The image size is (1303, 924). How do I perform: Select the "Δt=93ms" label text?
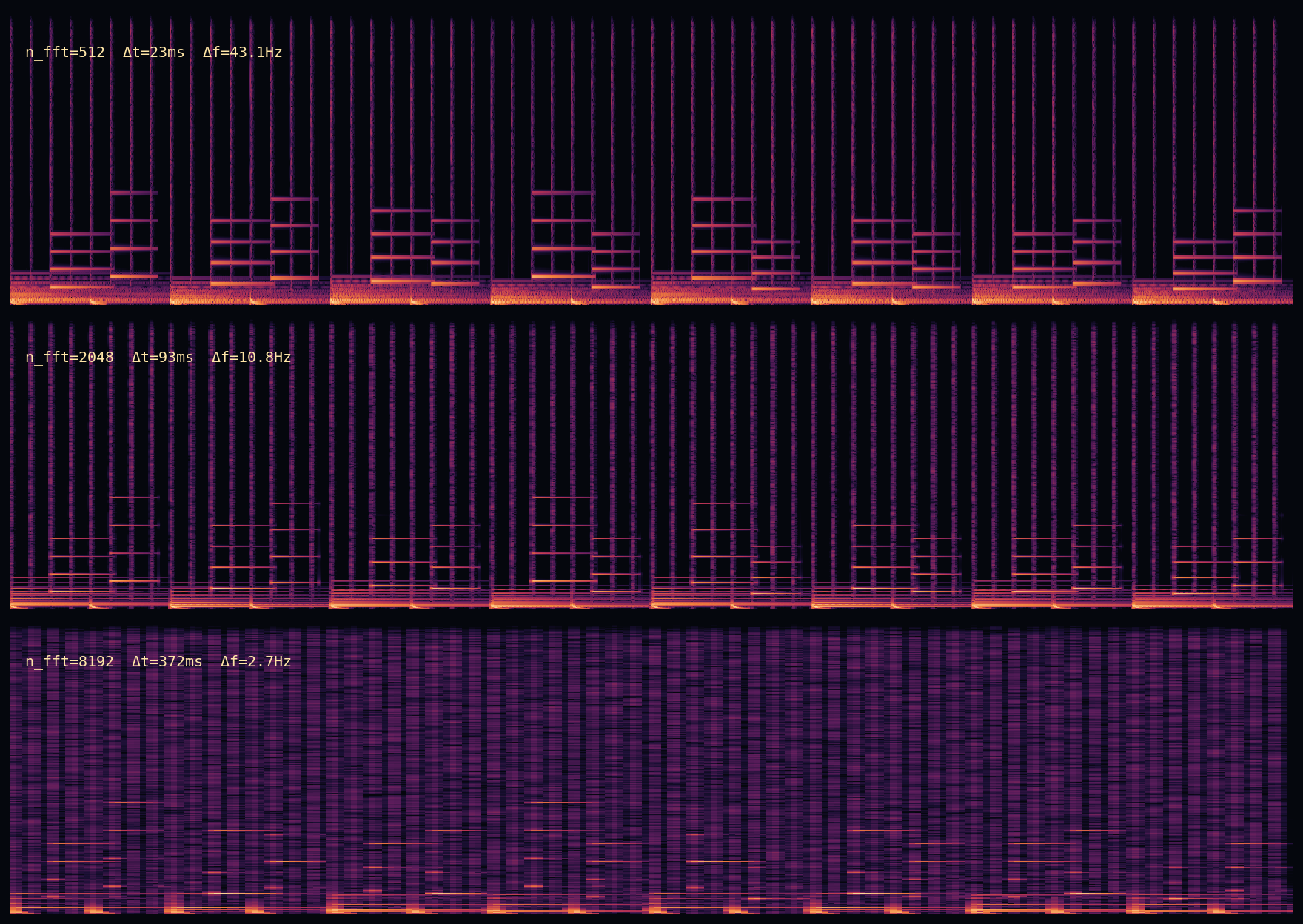(x=163, y=358)
